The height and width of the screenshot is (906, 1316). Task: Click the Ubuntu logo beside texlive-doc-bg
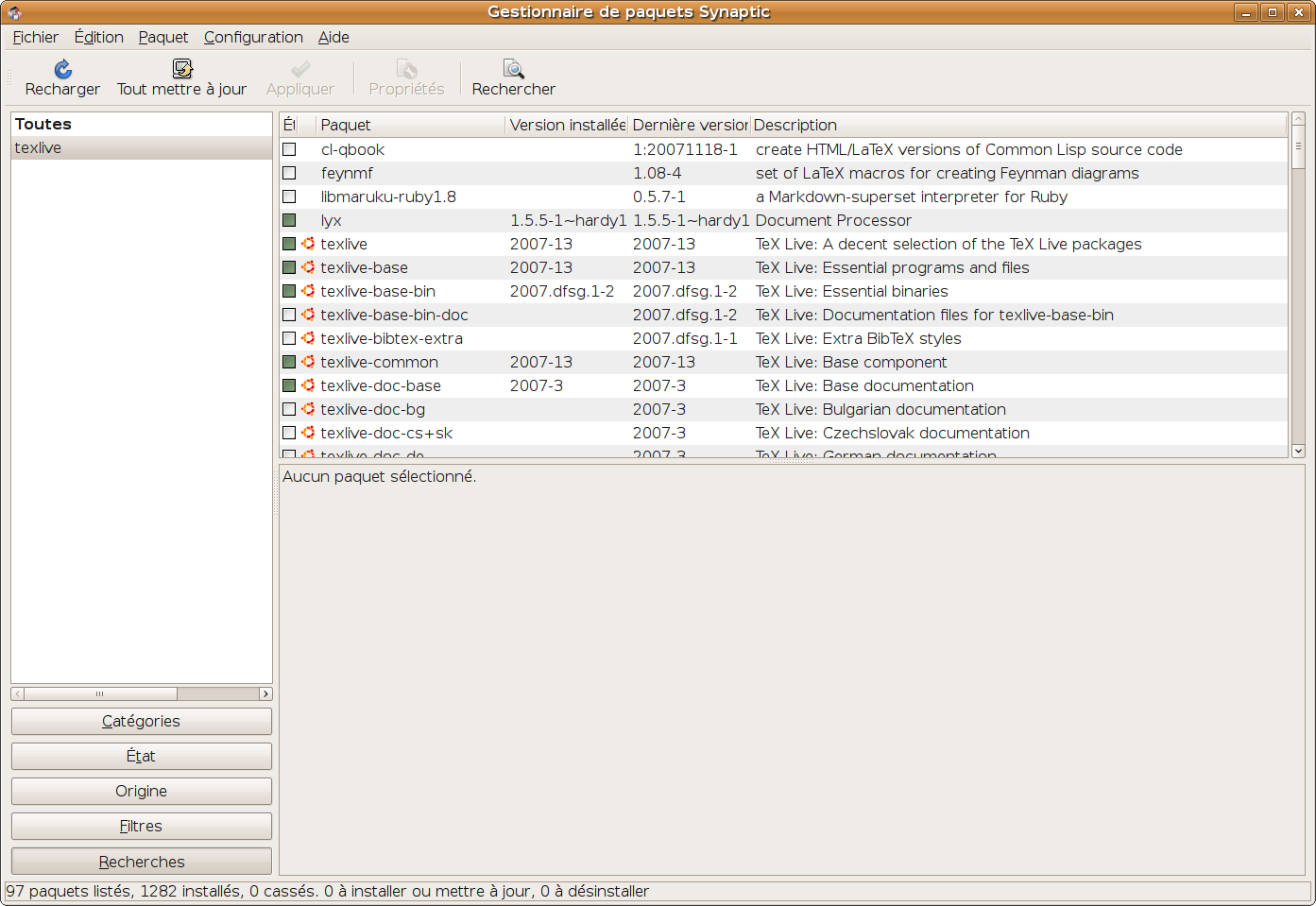pyautogui.click(x=308, y=409)
